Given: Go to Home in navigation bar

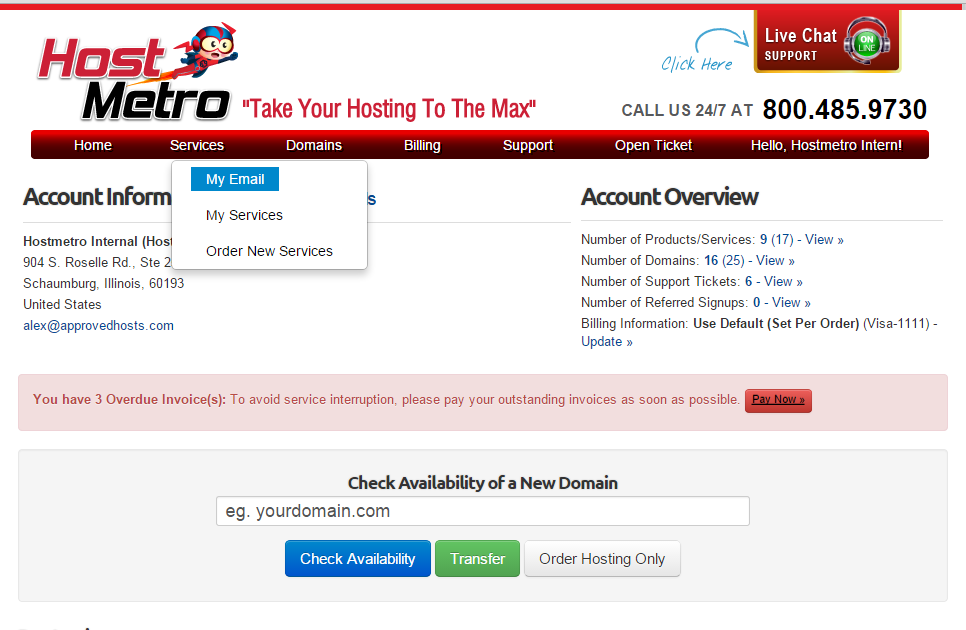Looking at the screenshot, I should coord(93,145).
